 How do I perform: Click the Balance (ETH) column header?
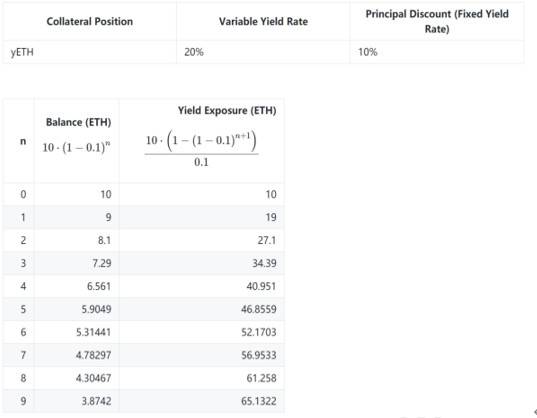coord(78,122)
